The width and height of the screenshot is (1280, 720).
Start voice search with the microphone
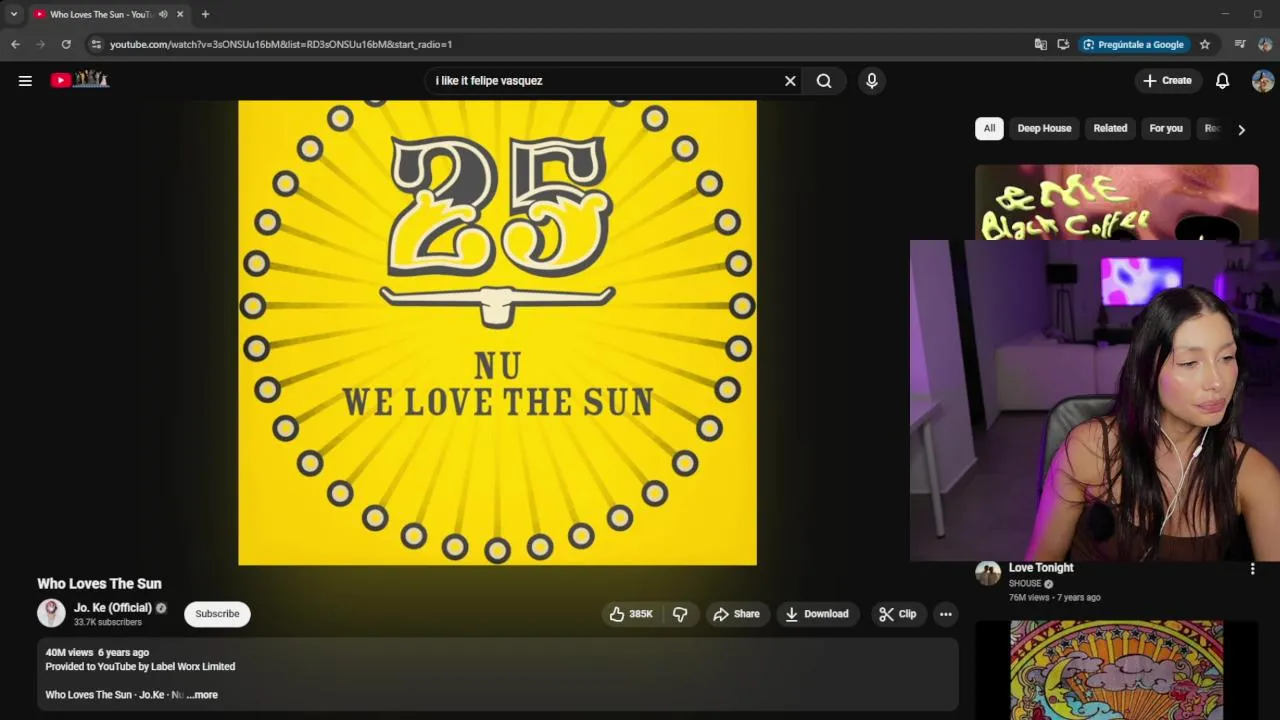872,81
